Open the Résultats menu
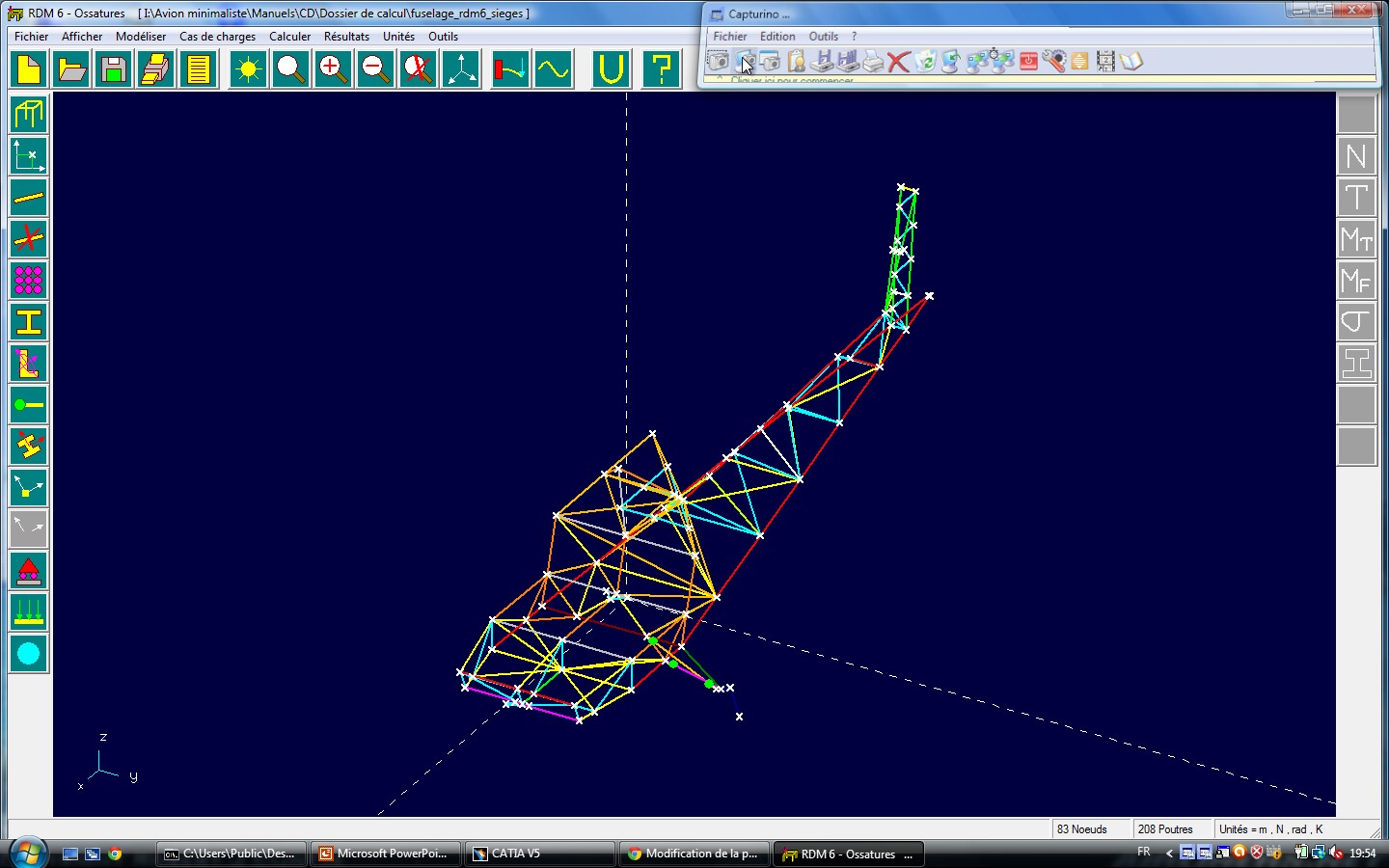The width and height of the screenshot is (1389, 868). (x=346, y=37)
